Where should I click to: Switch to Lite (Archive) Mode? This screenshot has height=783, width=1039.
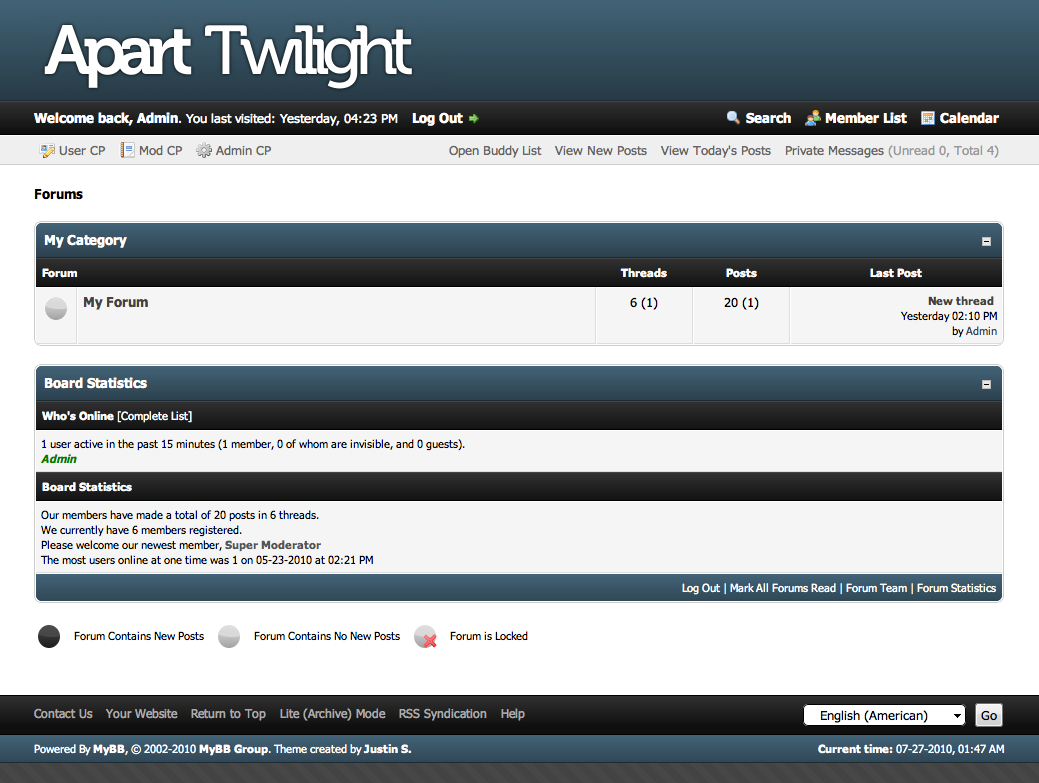[x=332, y=713]
